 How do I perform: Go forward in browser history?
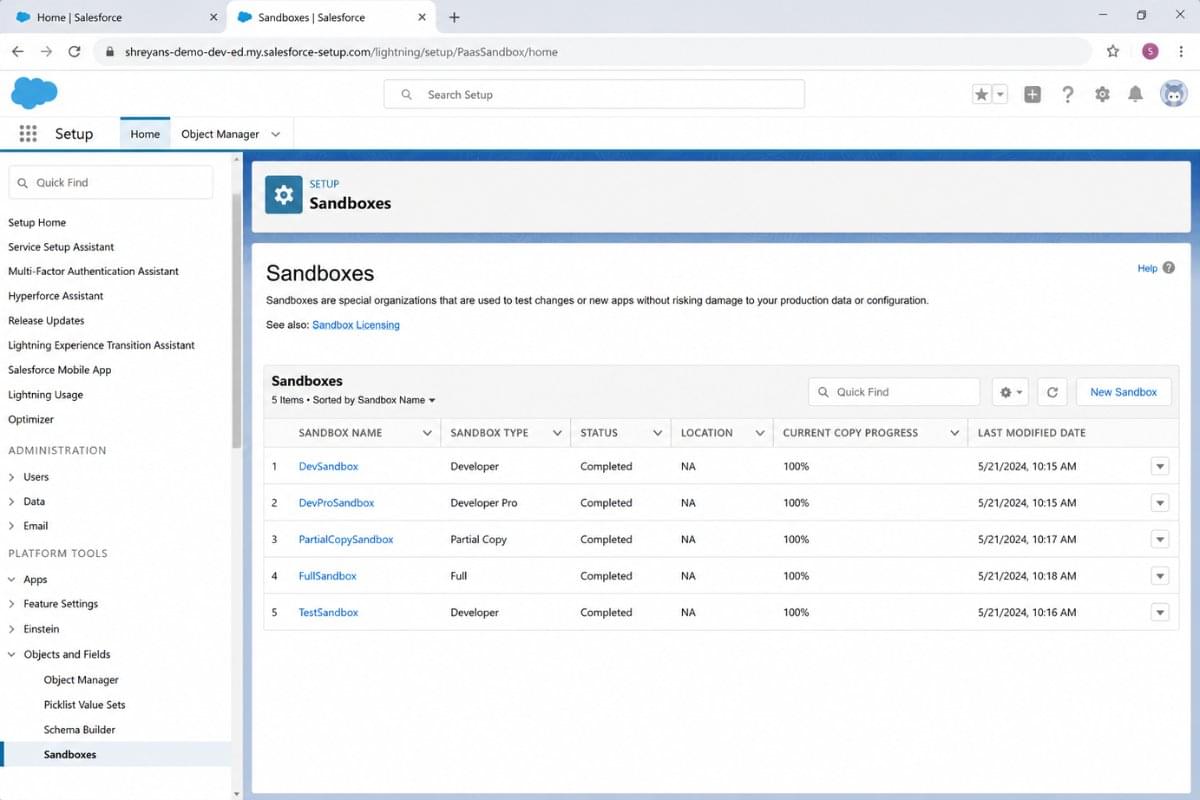coord(46,51)
